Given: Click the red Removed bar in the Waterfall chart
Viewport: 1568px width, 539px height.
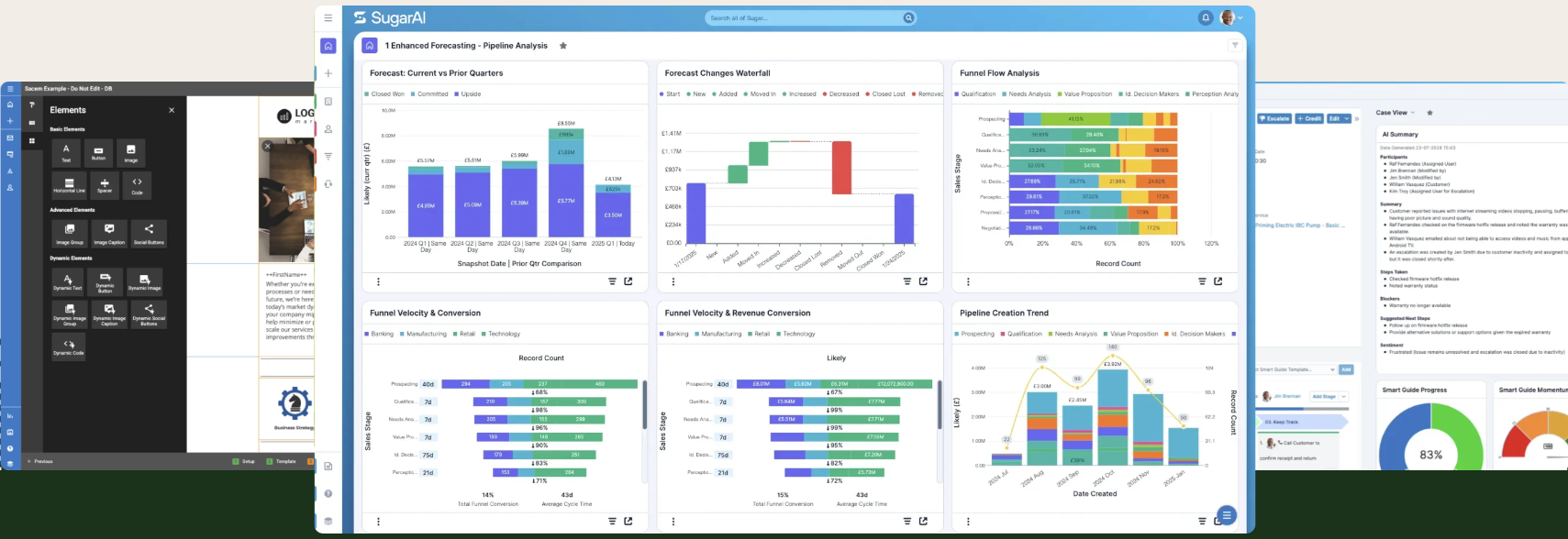Looking at the screenshot, I should coord(841,168).
